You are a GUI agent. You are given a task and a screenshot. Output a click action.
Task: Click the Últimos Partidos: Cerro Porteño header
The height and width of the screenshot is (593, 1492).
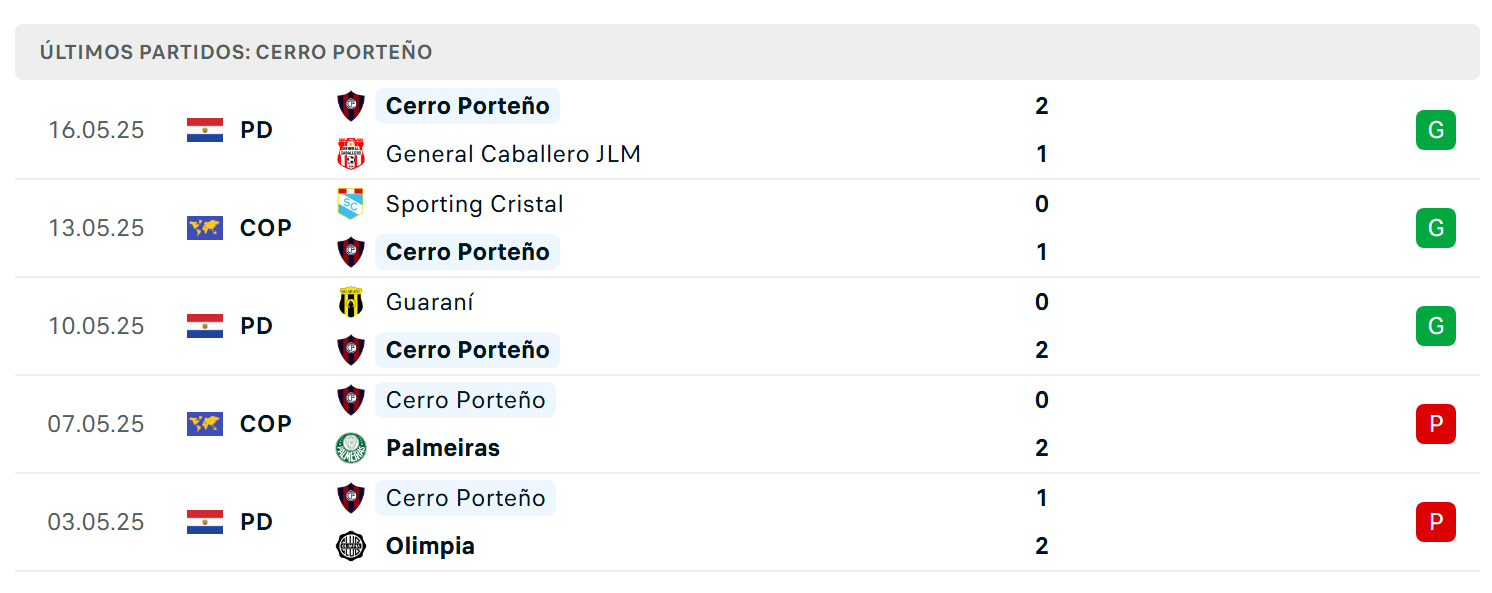pos(236,52)
